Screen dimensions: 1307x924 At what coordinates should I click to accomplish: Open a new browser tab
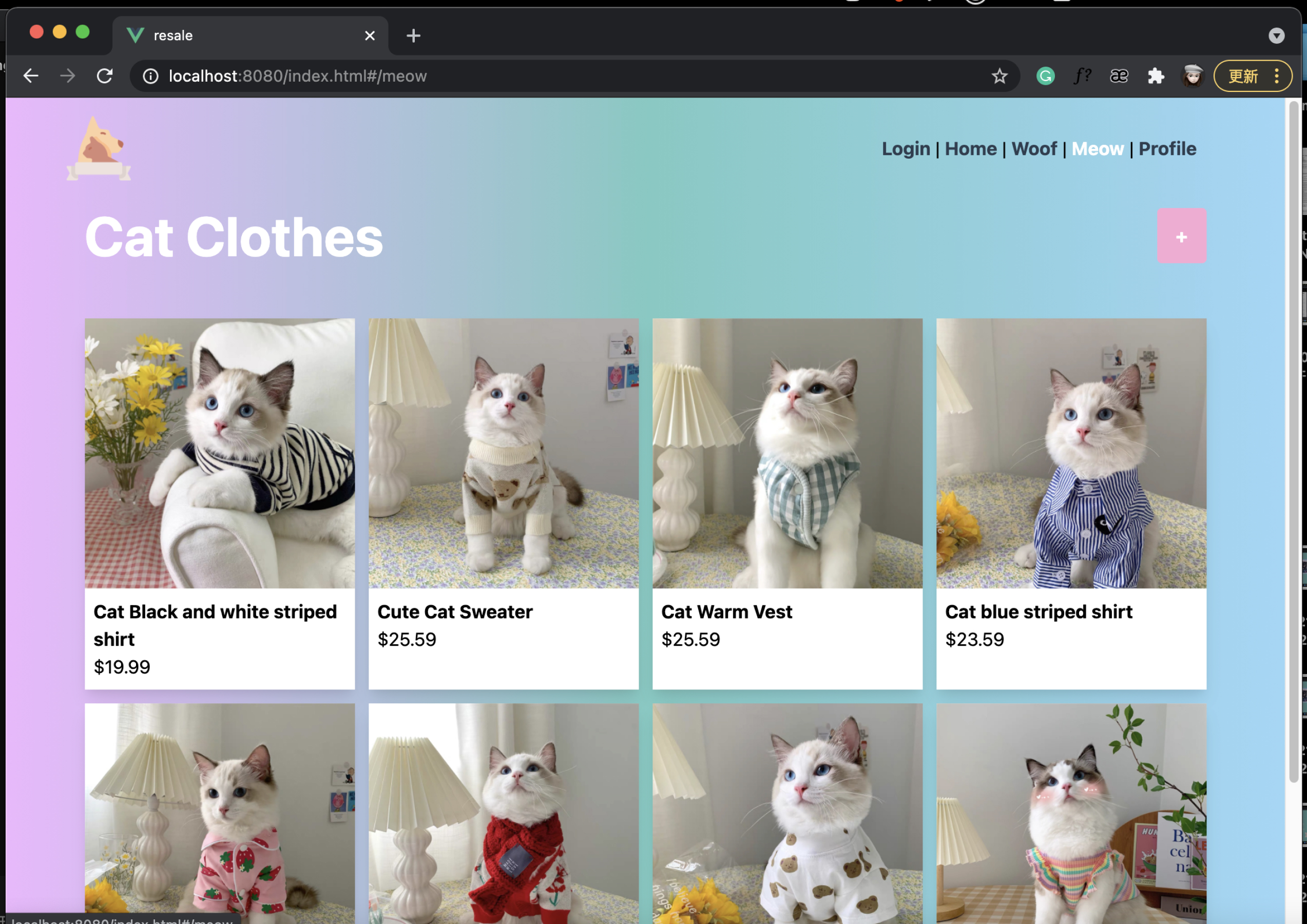414,36
